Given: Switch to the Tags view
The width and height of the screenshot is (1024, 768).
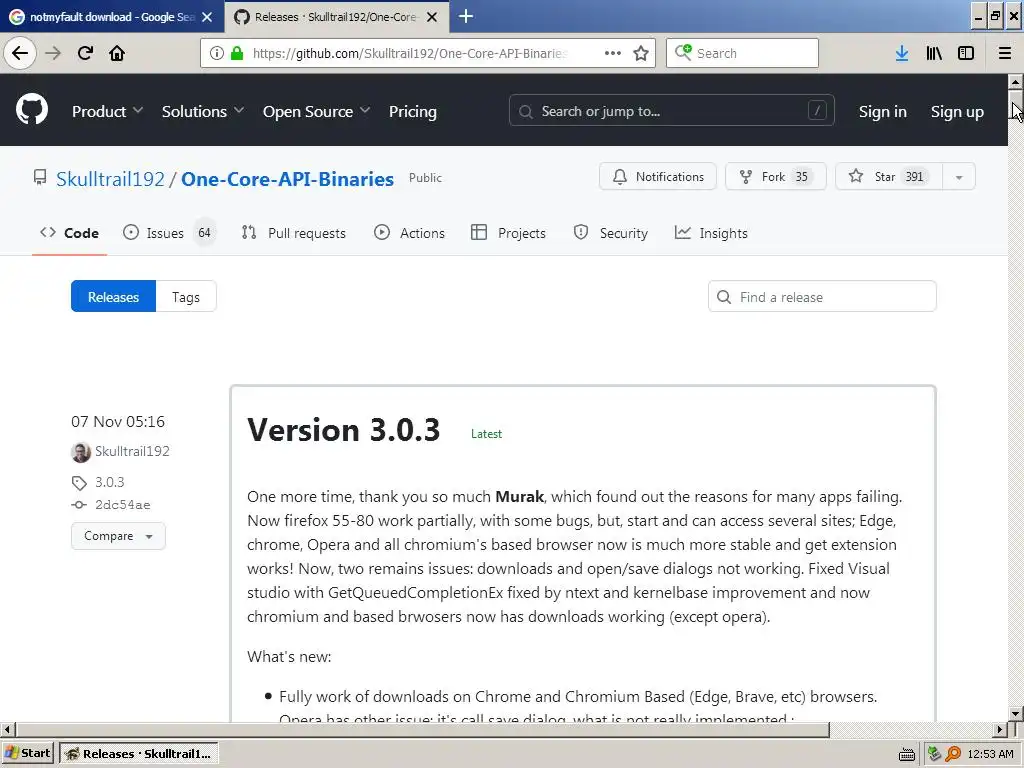Looking at the screenshot, I should tap(186, 296).
